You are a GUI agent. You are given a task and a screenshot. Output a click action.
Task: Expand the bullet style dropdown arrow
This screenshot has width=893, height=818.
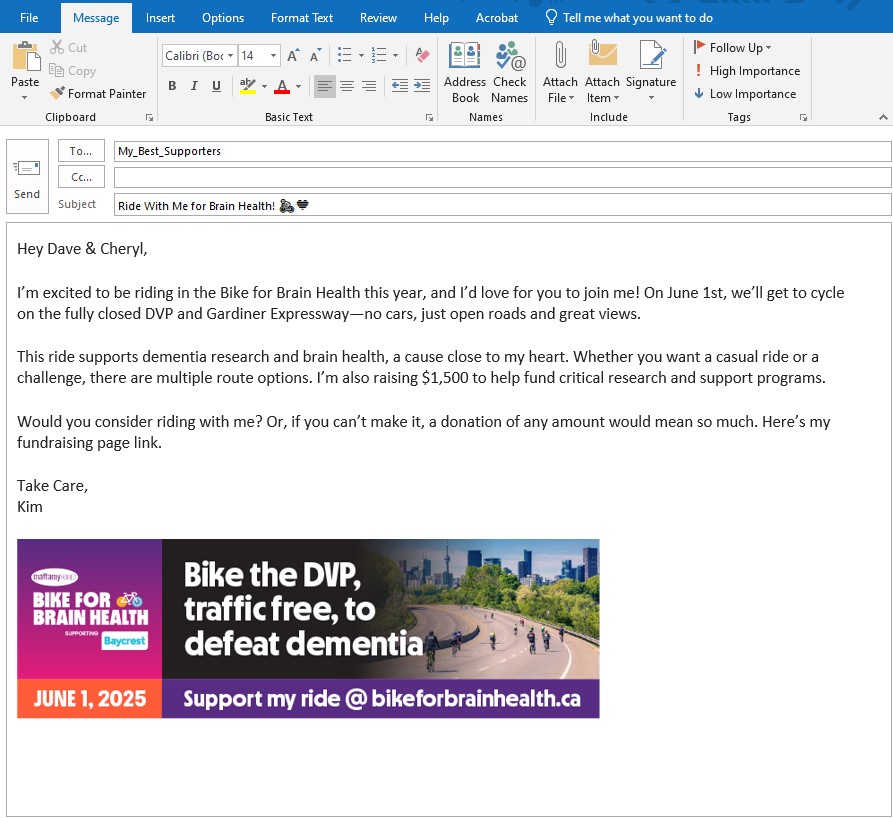point(361,55)
